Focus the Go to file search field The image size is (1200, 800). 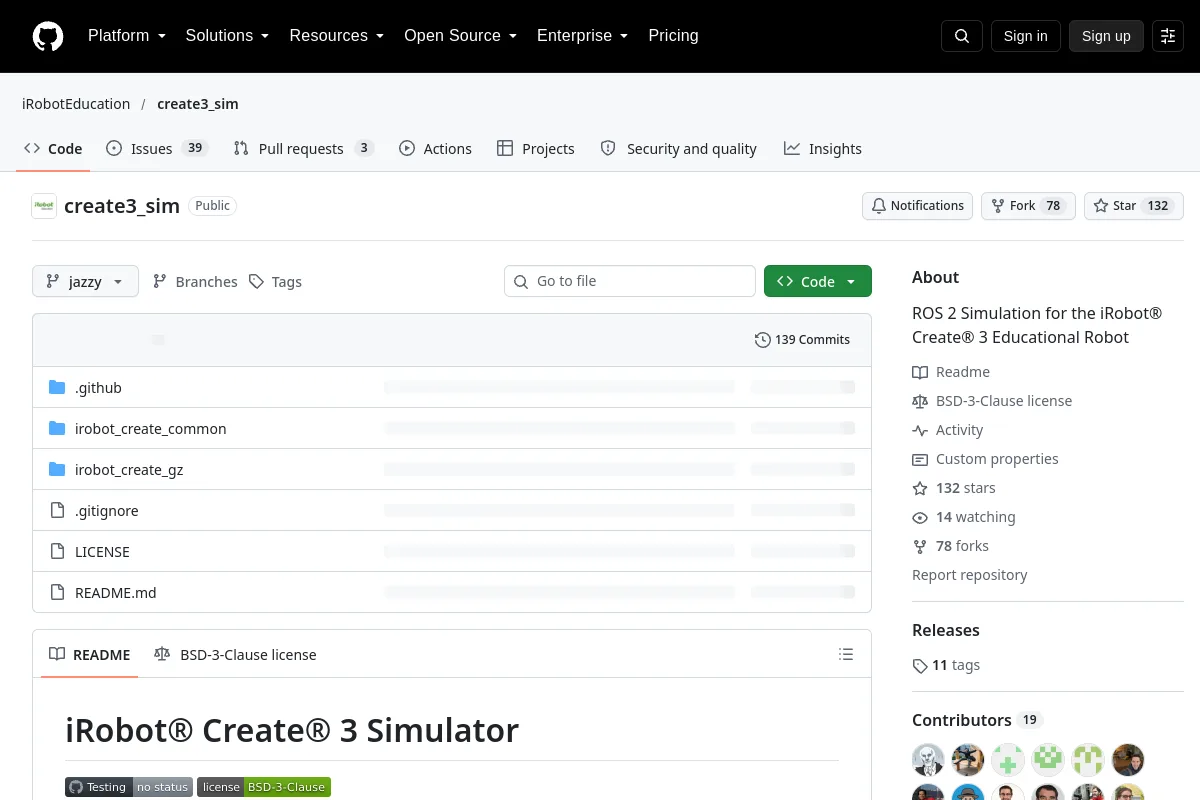630,282
